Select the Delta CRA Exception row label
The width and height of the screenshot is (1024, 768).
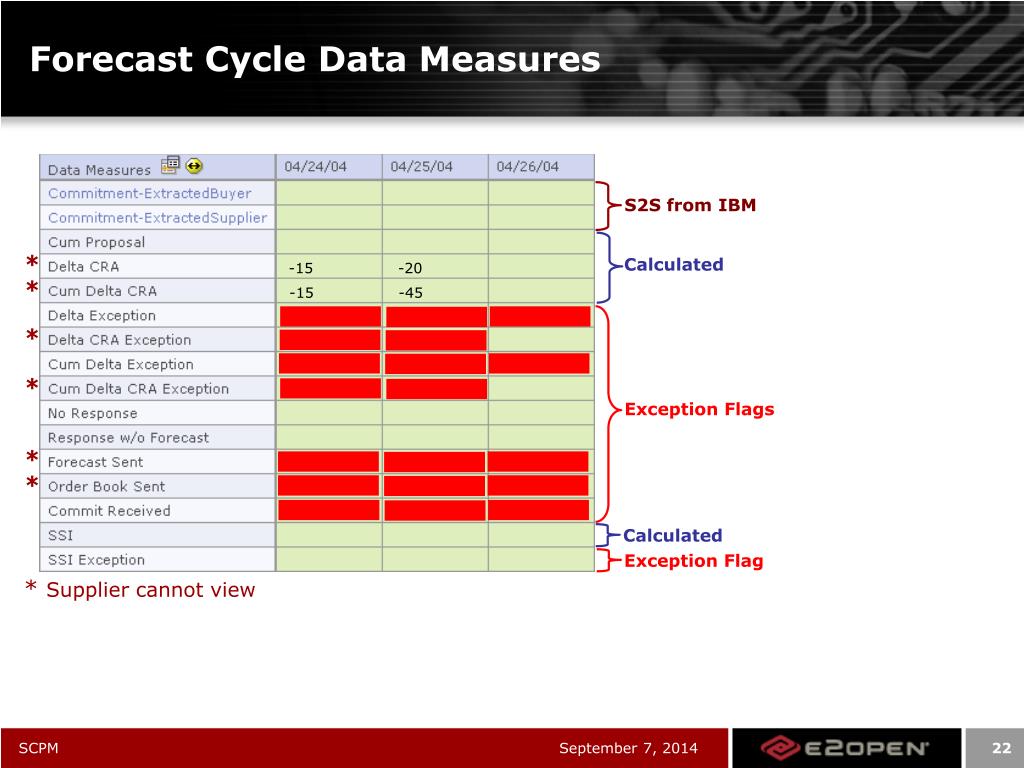point(120,340)
